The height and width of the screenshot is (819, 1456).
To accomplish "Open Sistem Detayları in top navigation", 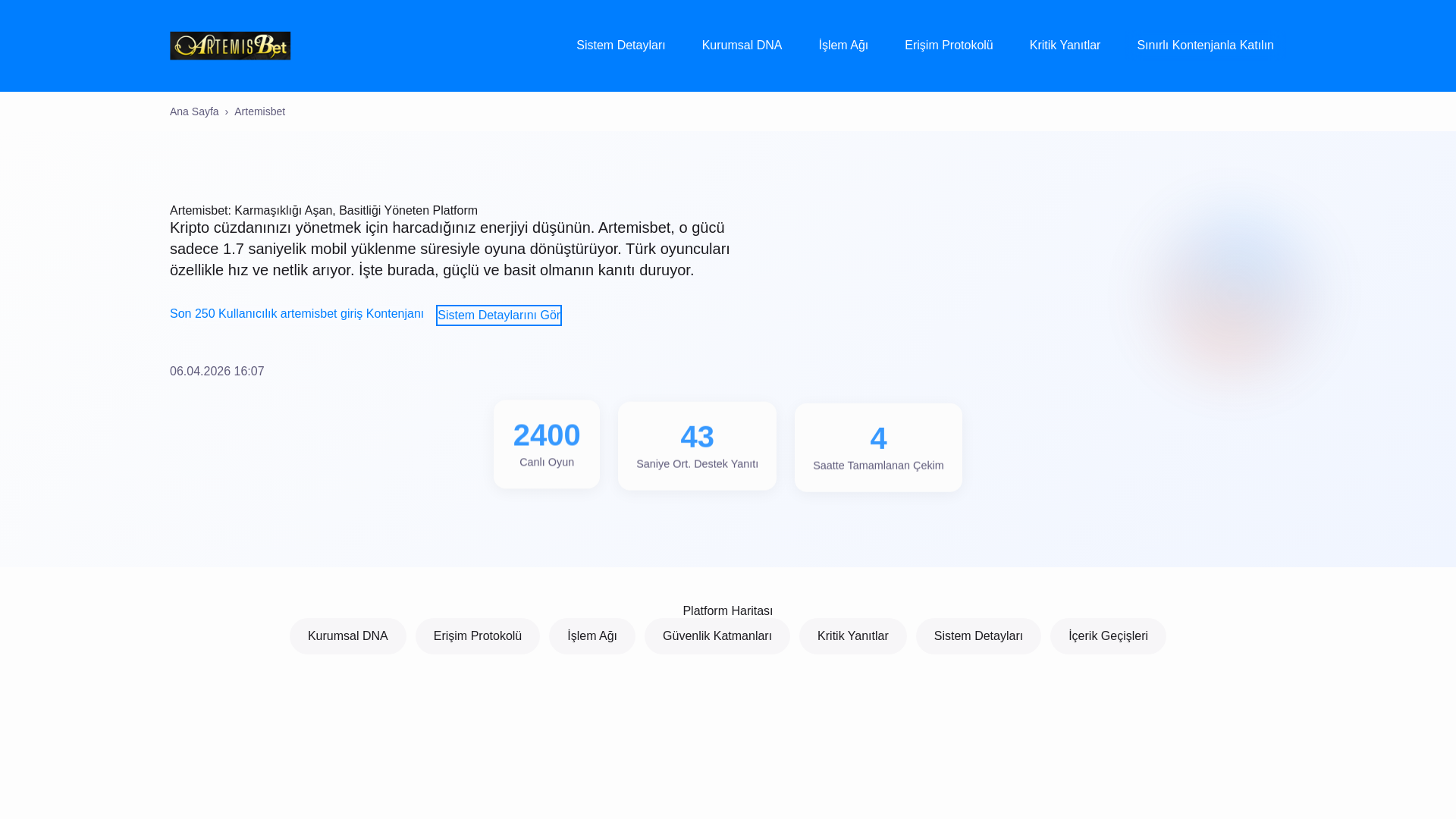I will pos(620,45).
